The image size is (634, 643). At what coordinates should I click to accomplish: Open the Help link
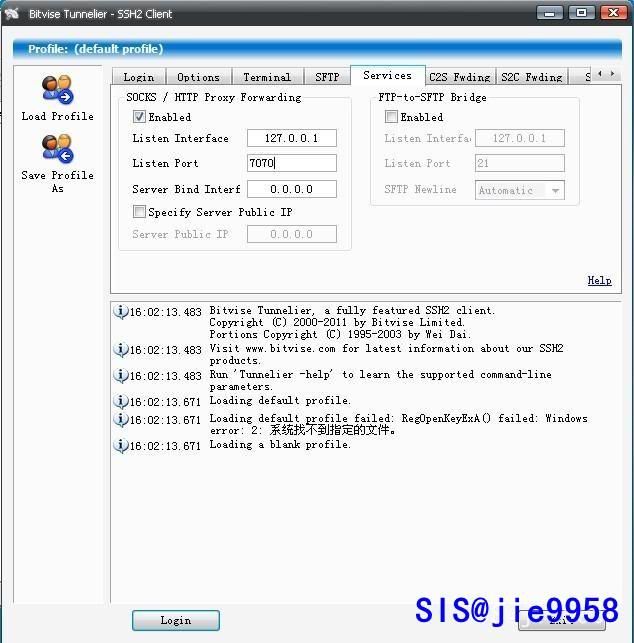click(x=599, y=280)
